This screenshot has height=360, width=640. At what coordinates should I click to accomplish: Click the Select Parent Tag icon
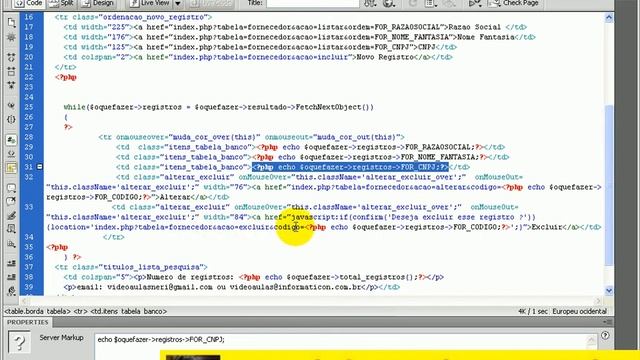(x=11, y=106)
